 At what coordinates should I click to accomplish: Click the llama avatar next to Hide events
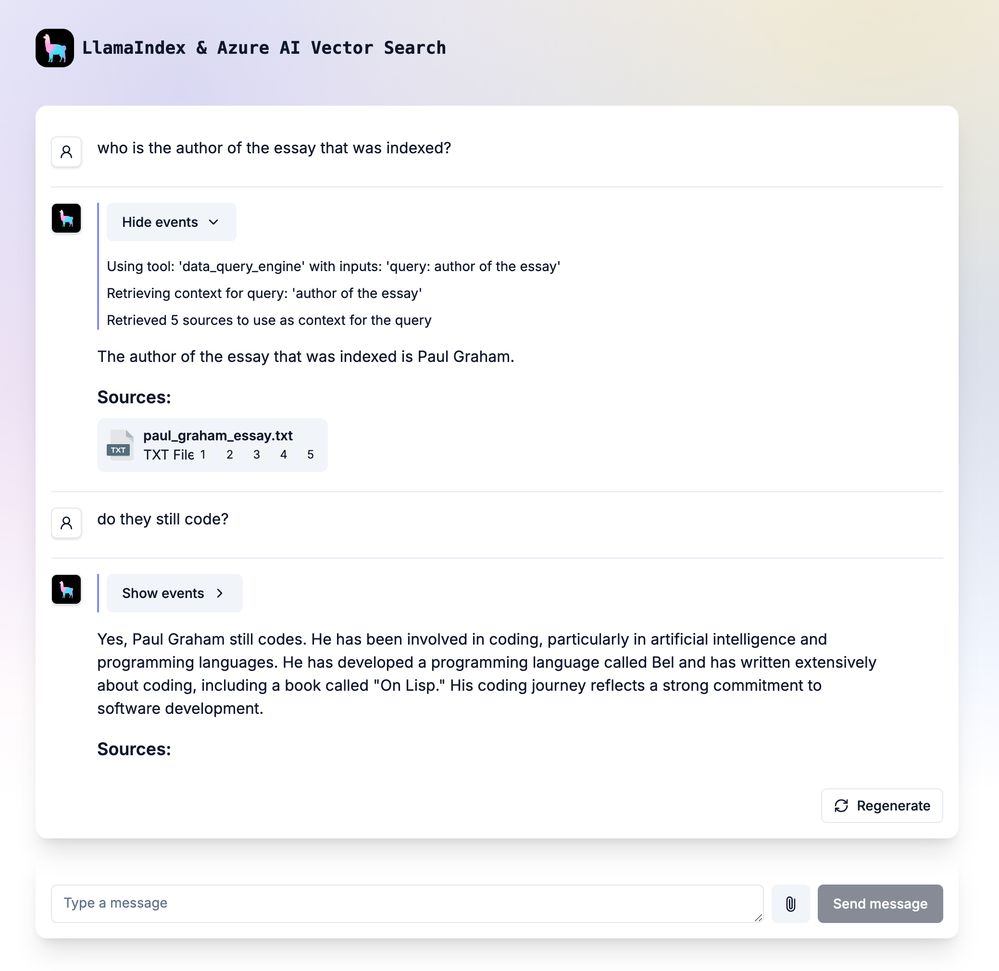pos(66,219)
